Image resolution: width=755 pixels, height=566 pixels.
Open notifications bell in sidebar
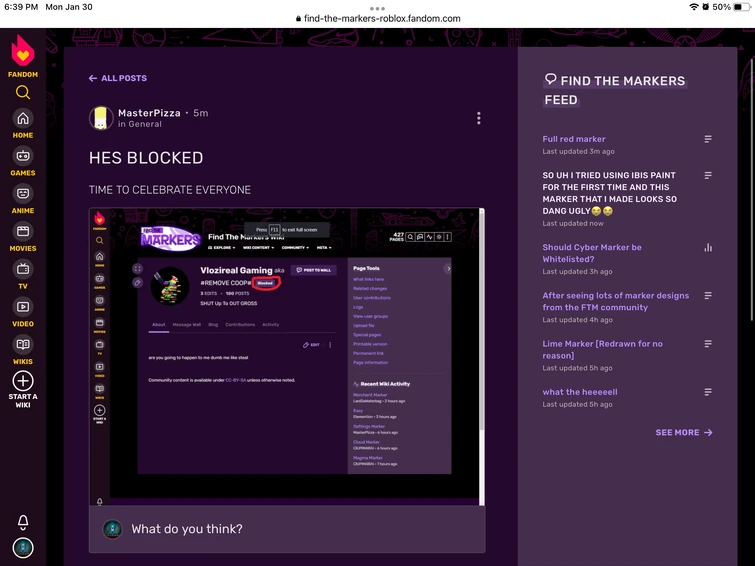coord(23,522)
